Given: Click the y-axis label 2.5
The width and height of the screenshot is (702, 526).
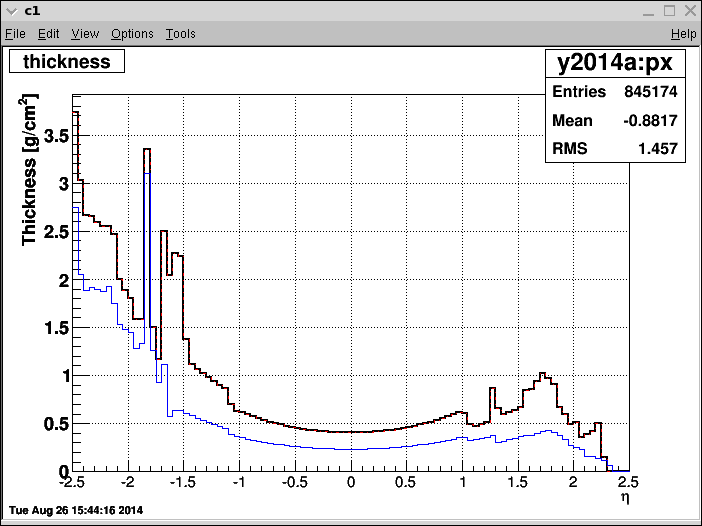Looking at the screenshot, I should (x=57, y=232).
